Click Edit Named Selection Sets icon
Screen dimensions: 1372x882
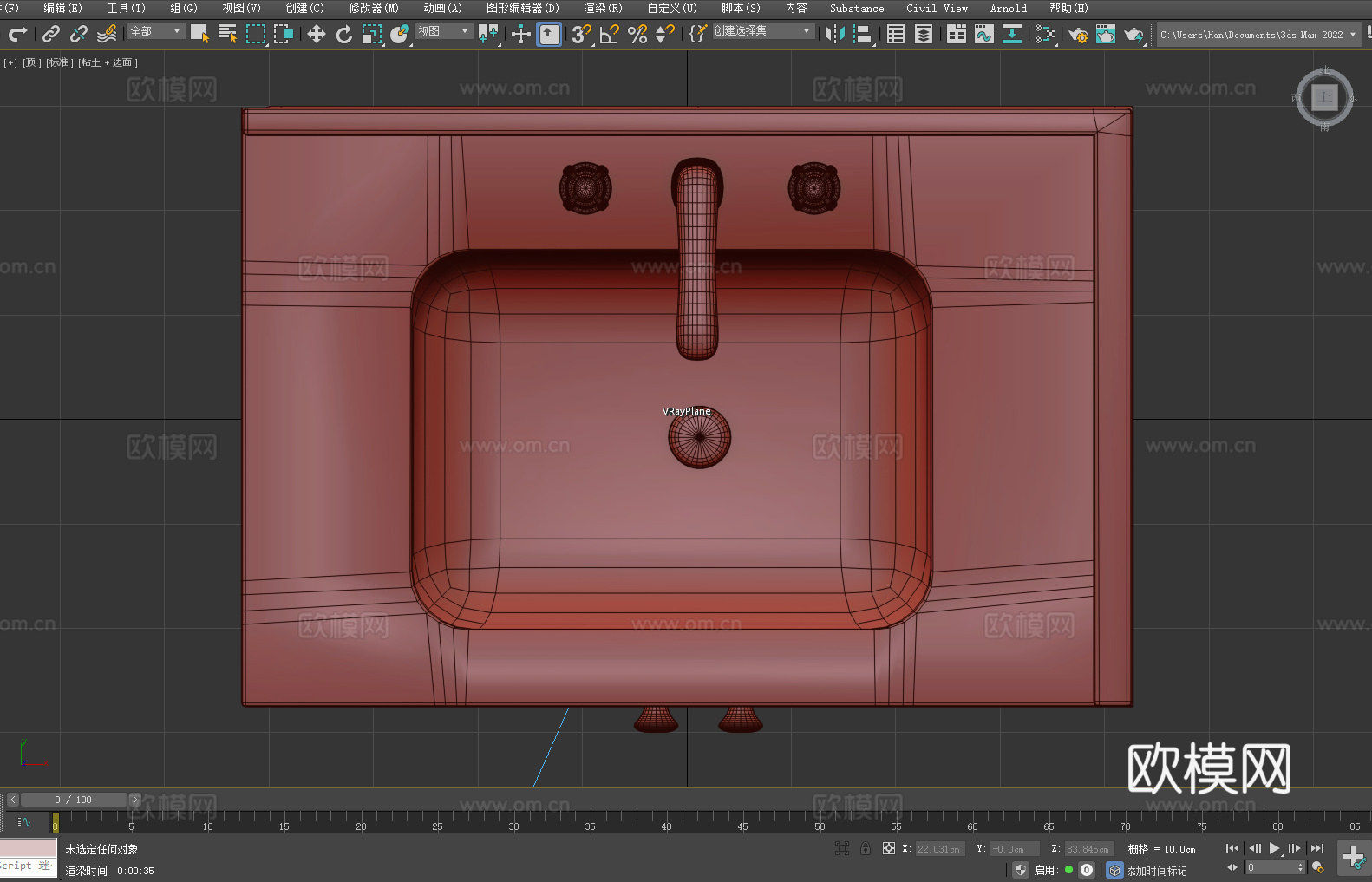tap(698, 34)
